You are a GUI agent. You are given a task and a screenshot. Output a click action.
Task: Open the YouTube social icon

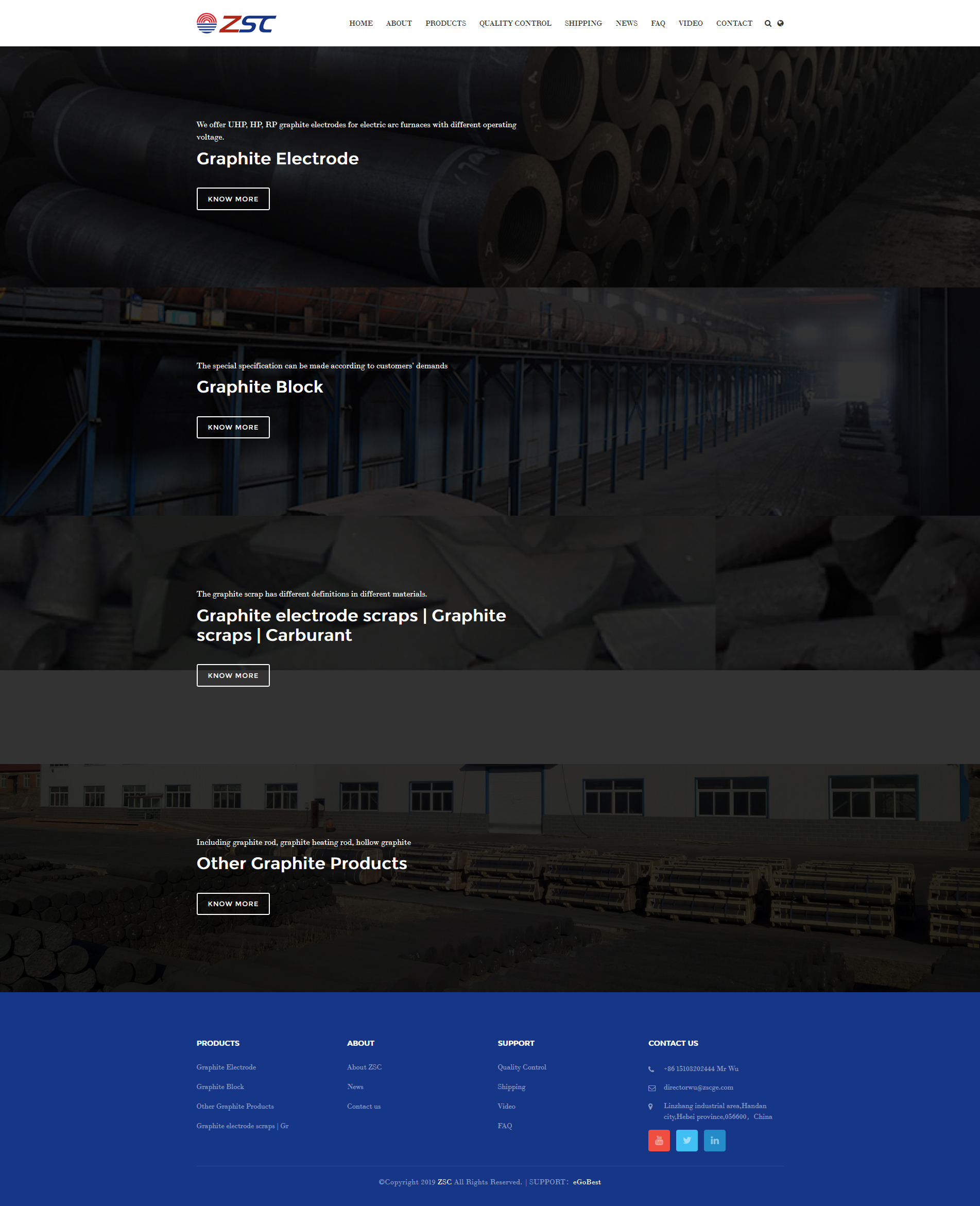[x=659, y=1140]
